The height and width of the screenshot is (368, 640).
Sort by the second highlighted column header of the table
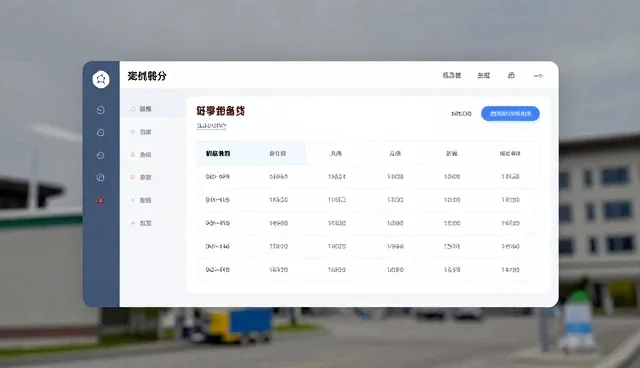pyautogui.click(x=278, y=153)
